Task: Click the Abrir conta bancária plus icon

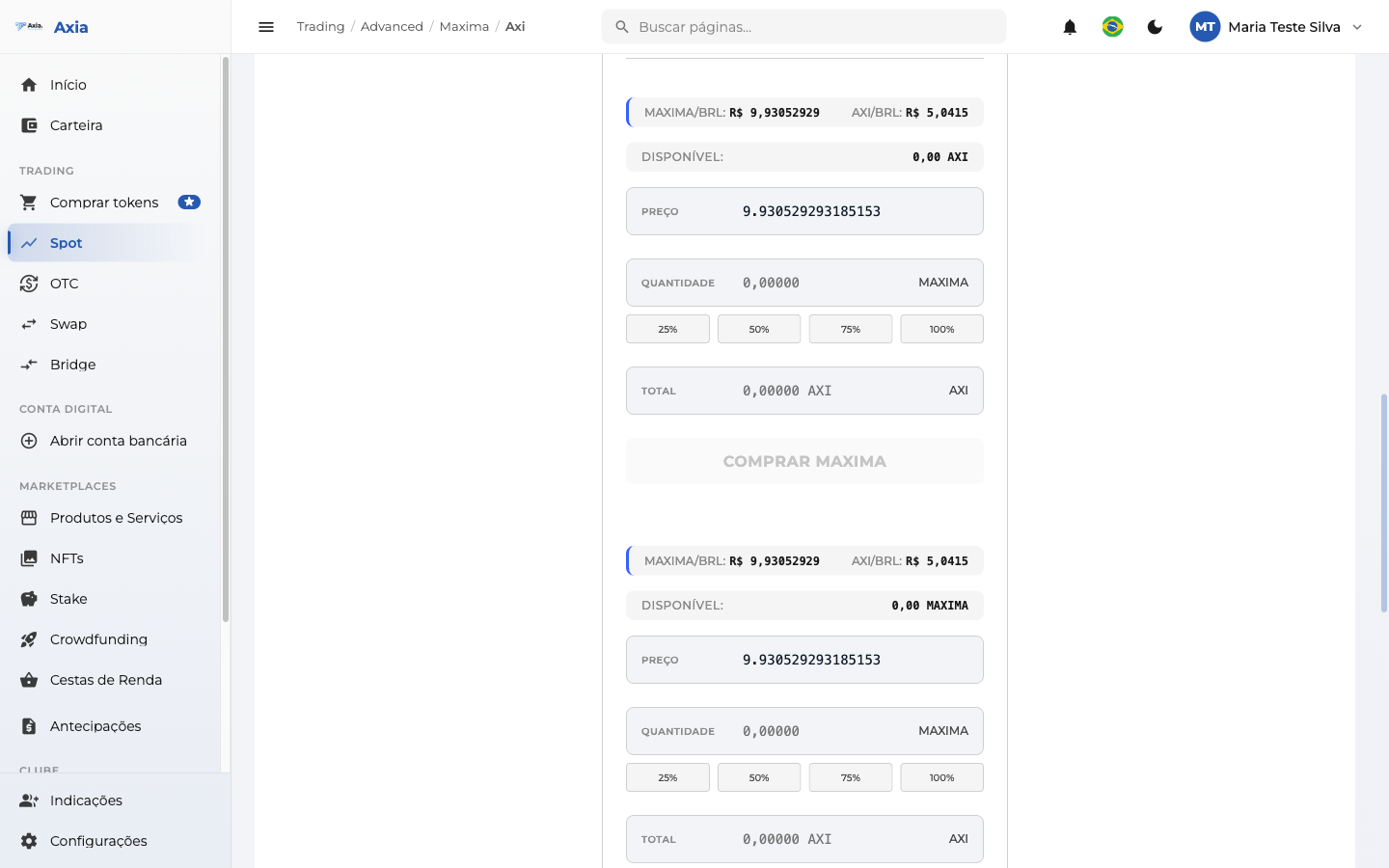Action: [29, 441]
